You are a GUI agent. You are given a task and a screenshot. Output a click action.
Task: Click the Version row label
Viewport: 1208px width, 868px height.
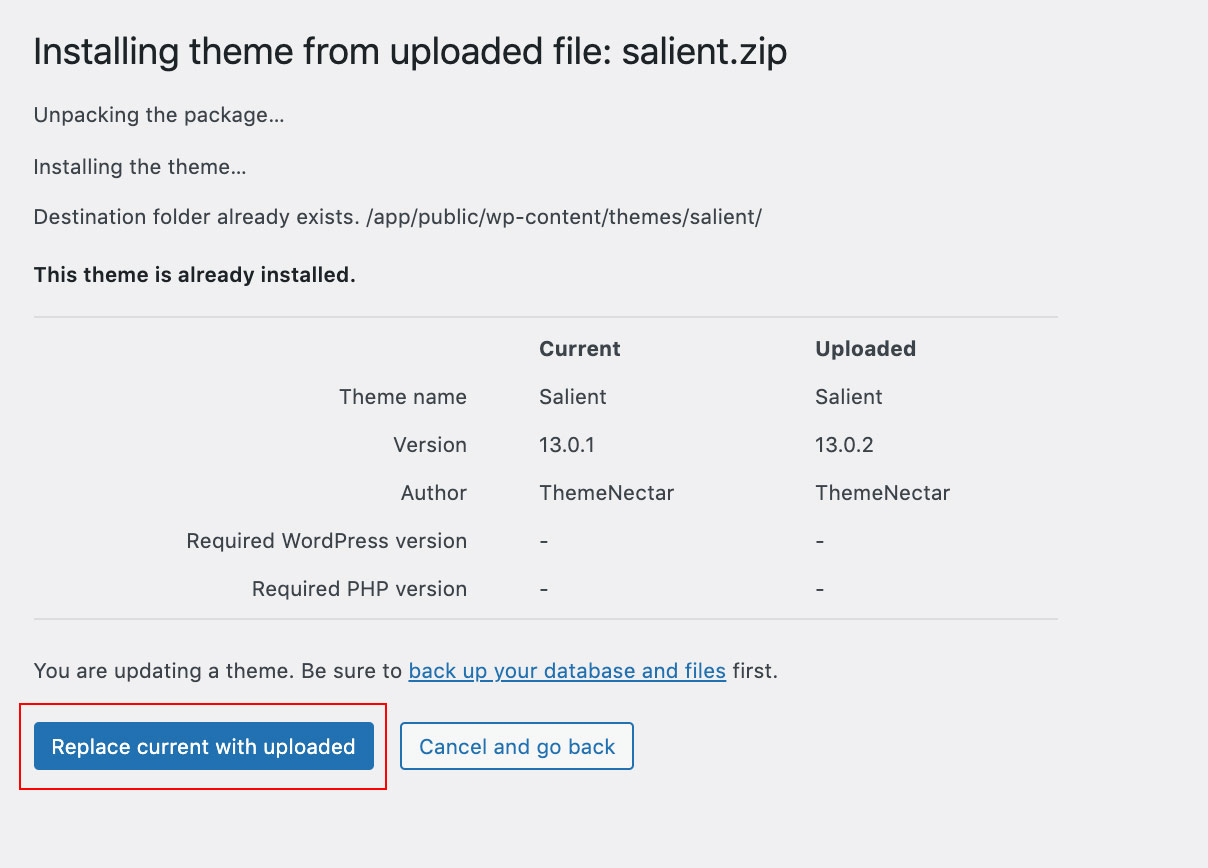430,445
